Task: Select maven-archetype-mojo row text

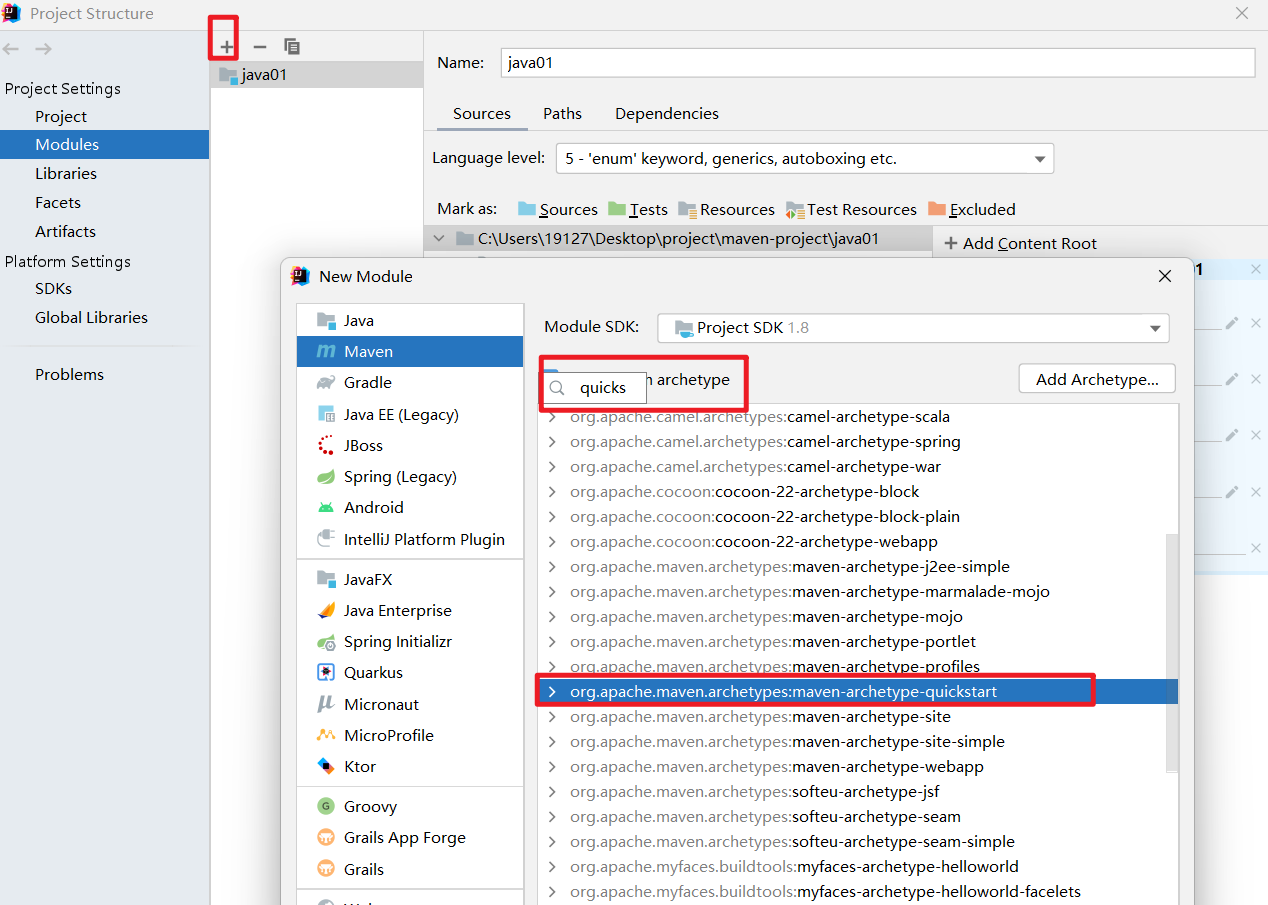Action: [766, 617]
